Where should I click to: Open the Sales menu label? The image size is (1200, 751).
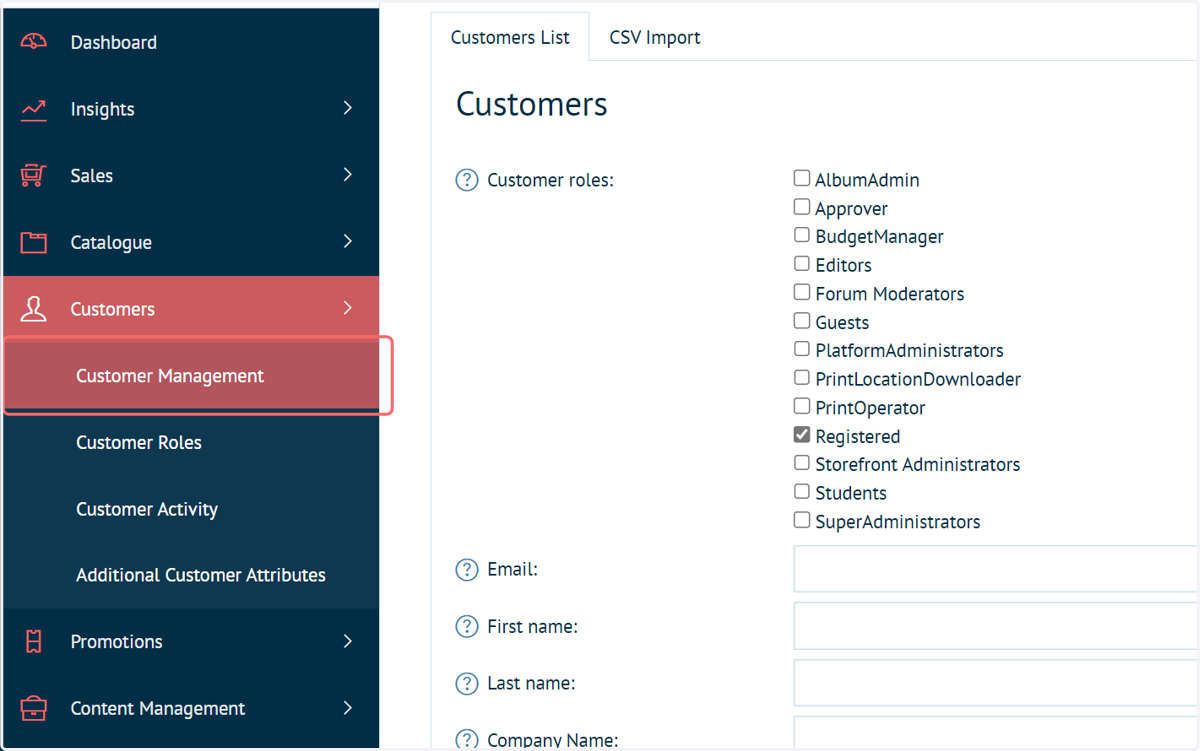91,176
